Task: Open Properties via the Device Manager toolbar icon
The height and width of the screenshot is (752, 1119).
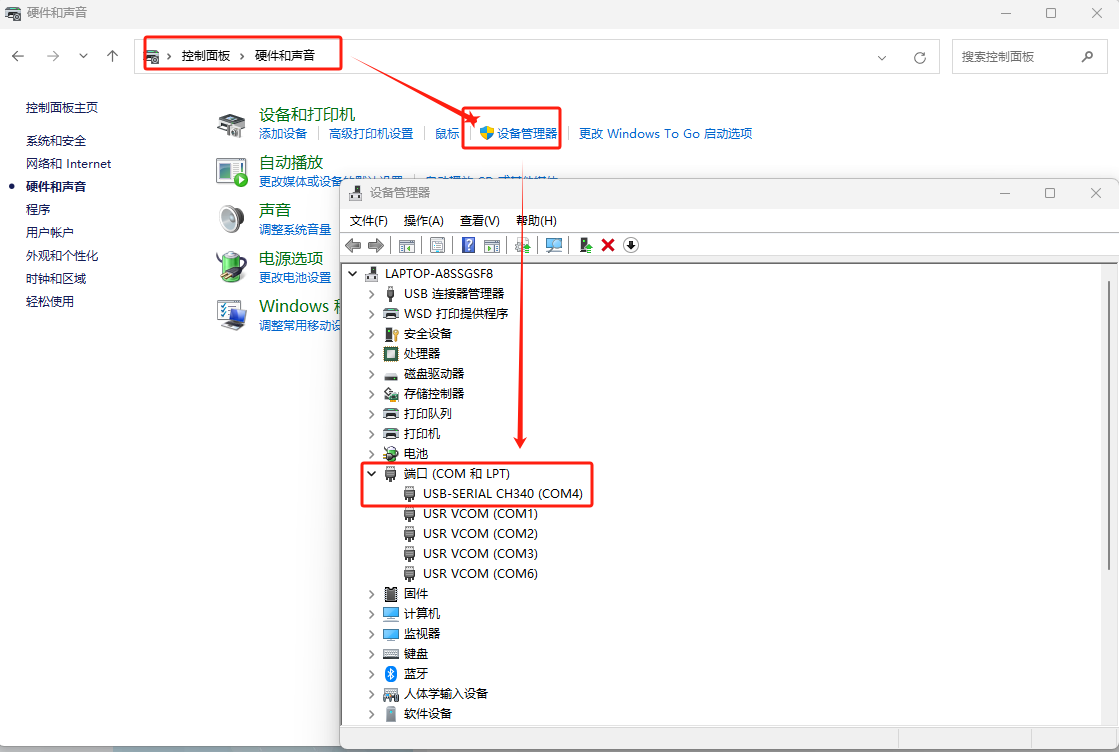Action: point(437,245)
